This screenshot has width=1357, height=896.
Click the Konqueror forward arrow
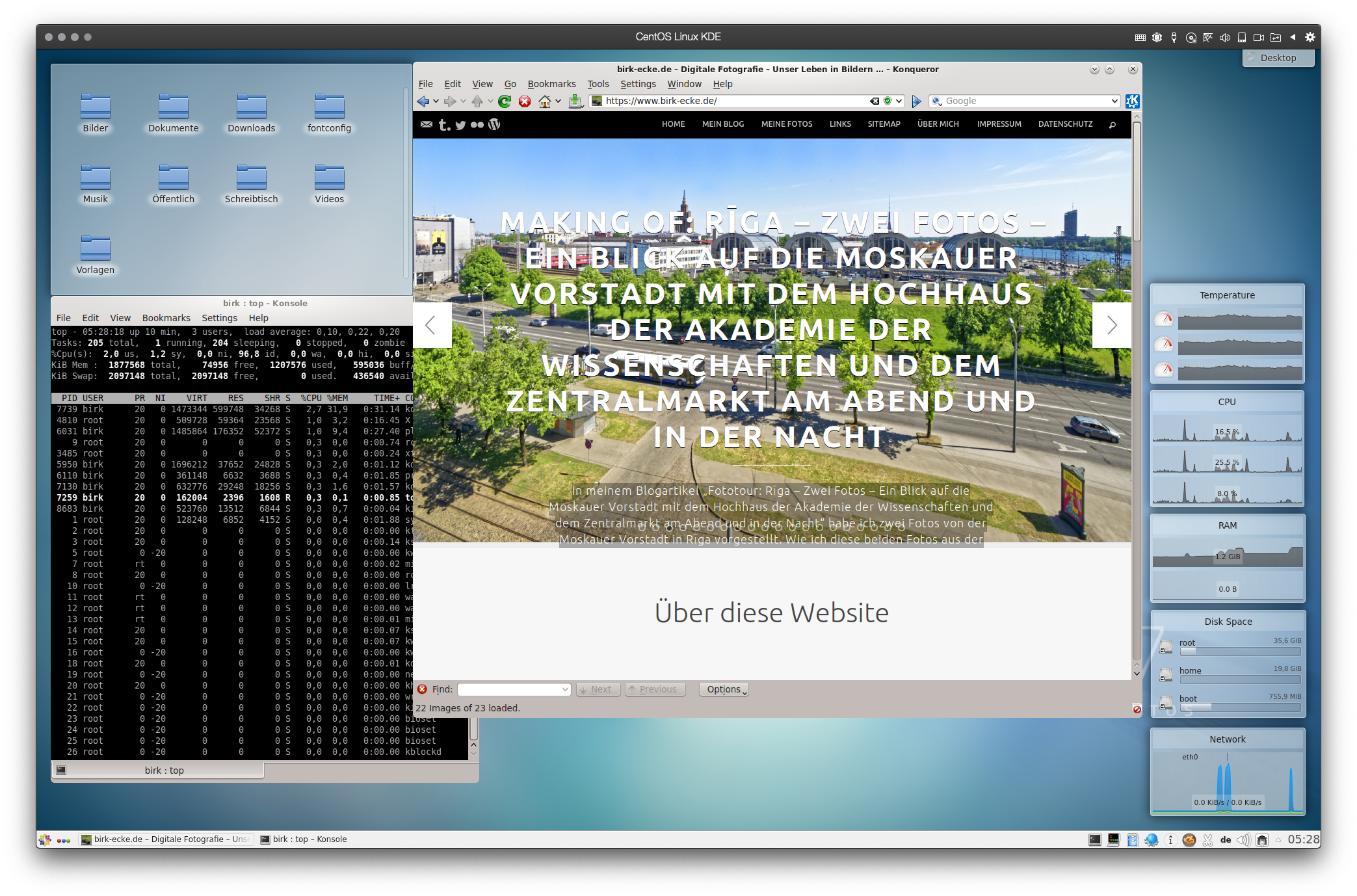click(x=449, y=101)
